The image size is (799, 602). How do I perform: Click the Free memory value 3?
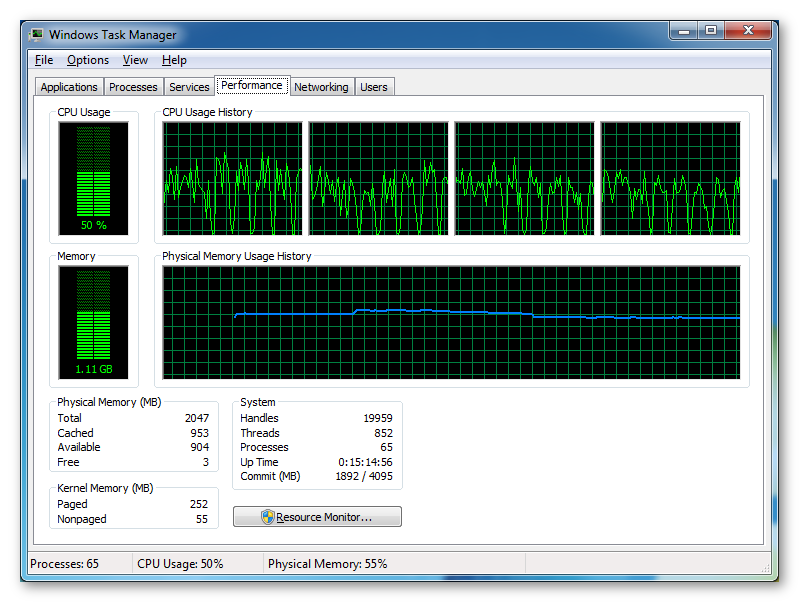click(x=206, y=462)
